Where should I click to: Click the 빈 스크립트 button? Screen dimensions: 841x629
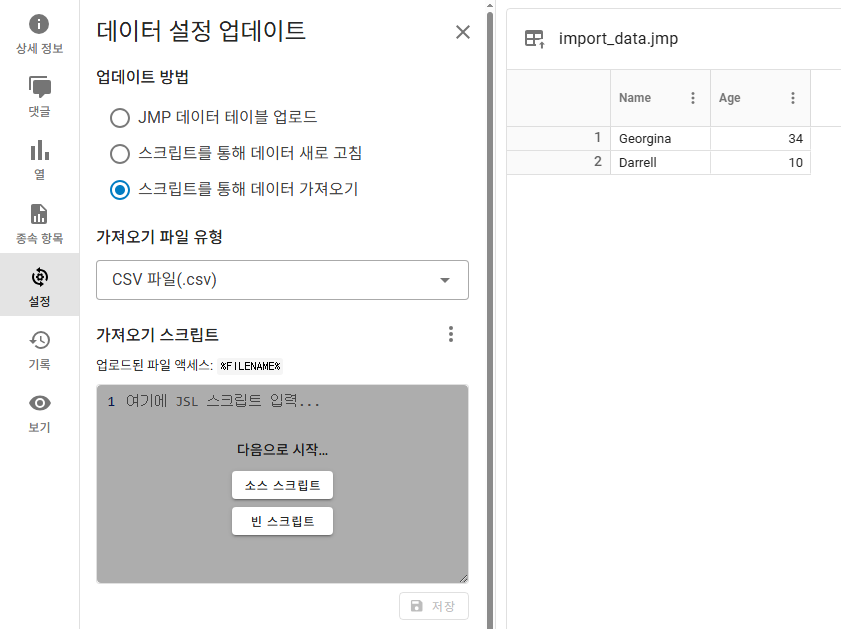(x=282, y=521)
